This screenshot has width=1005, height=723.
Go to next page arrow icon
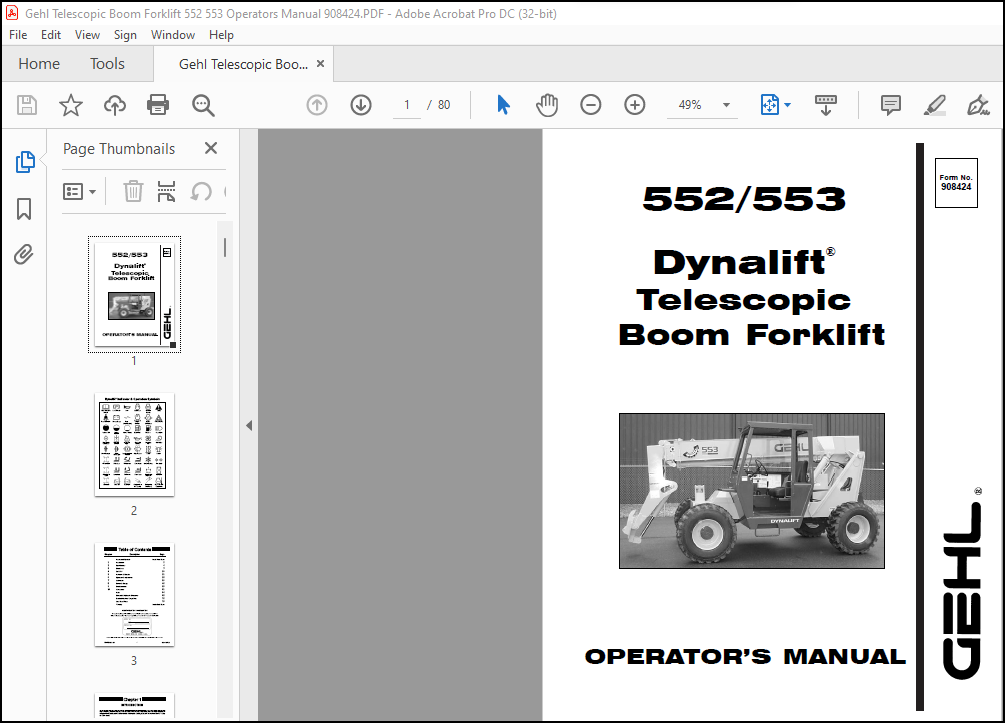(x=361, y=105)
